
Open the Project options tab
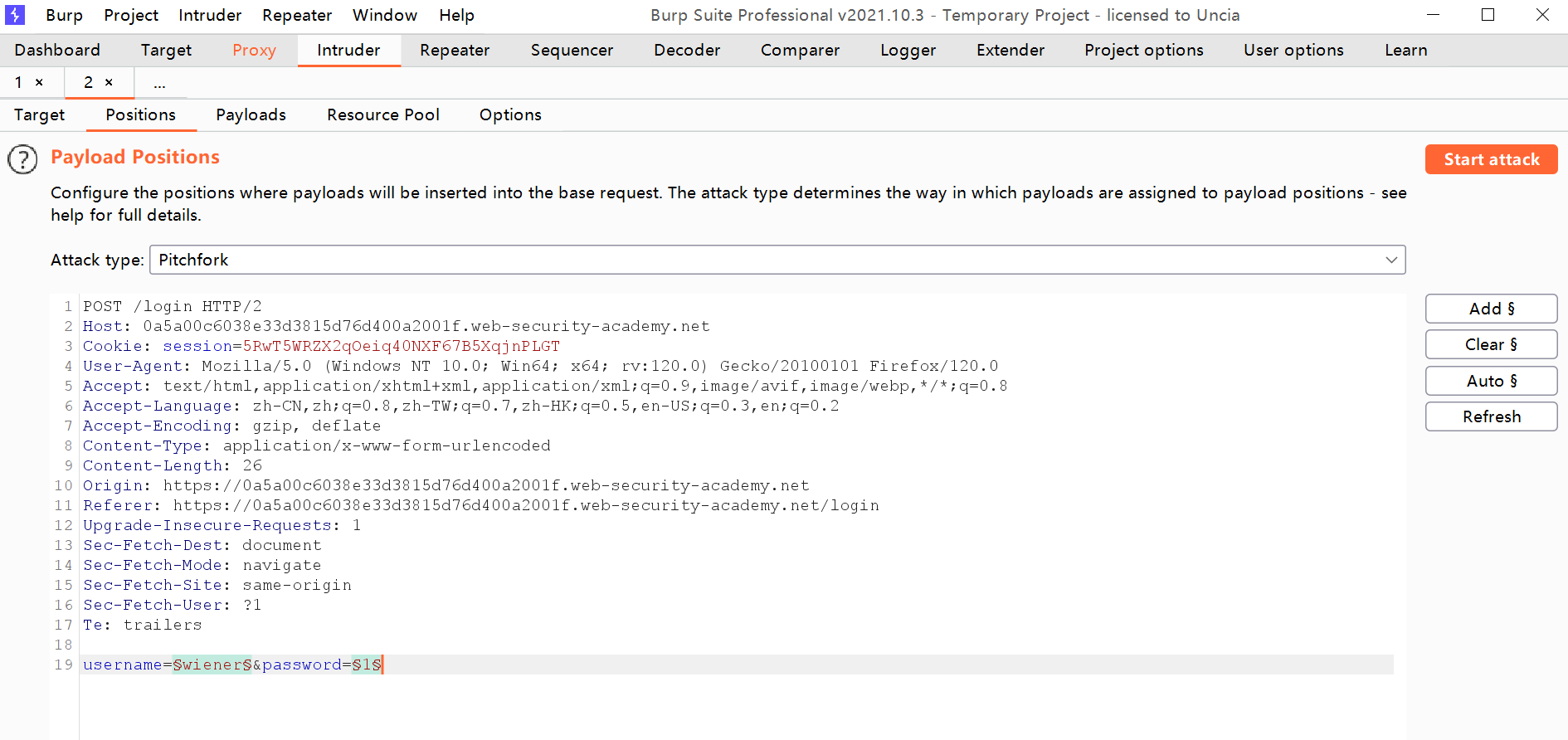click(1143, 50)
